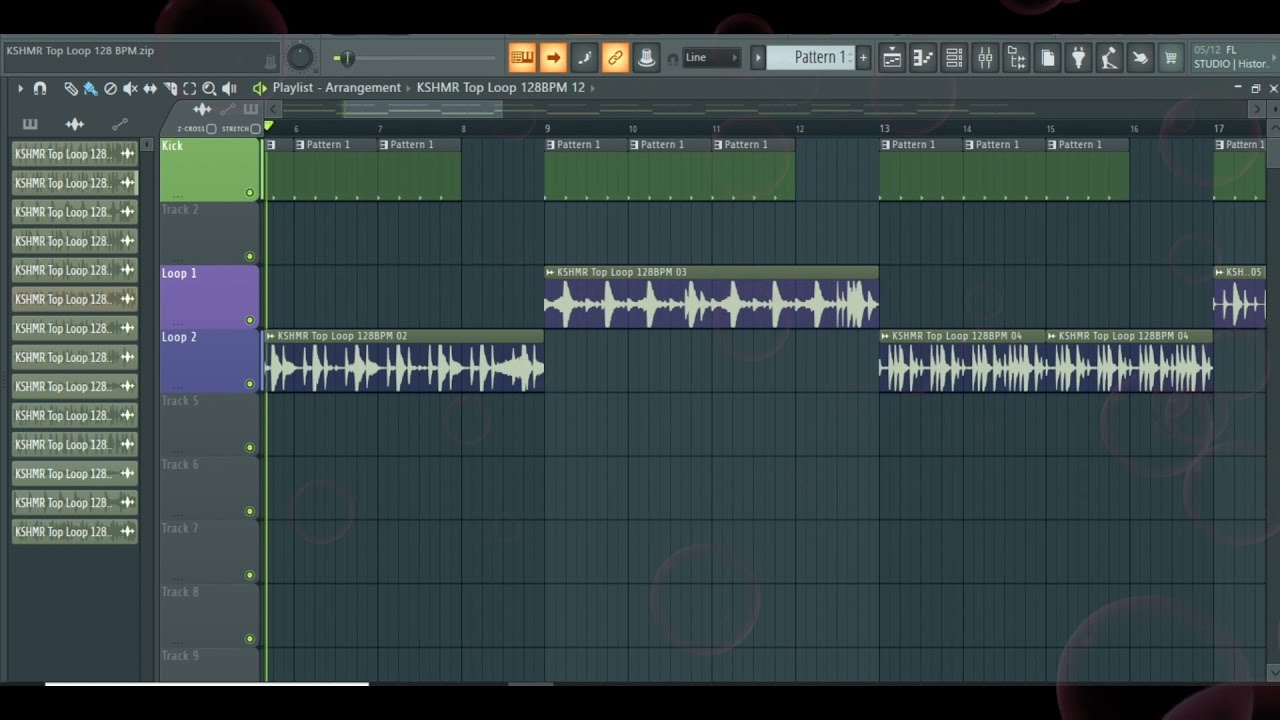This screenshot has height=720, width=1280.
Task: Click the arrow left of Pattern 1
Action: (x=758, y=58)
